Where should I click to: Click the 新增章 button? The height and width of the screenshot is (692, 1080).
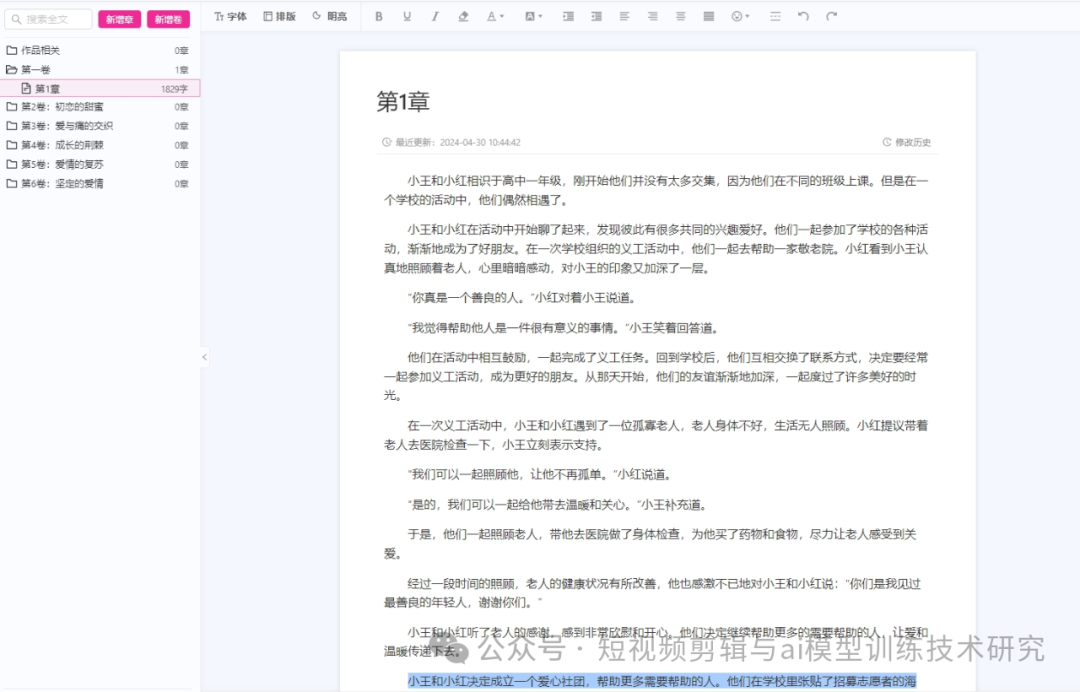[119, 19]
